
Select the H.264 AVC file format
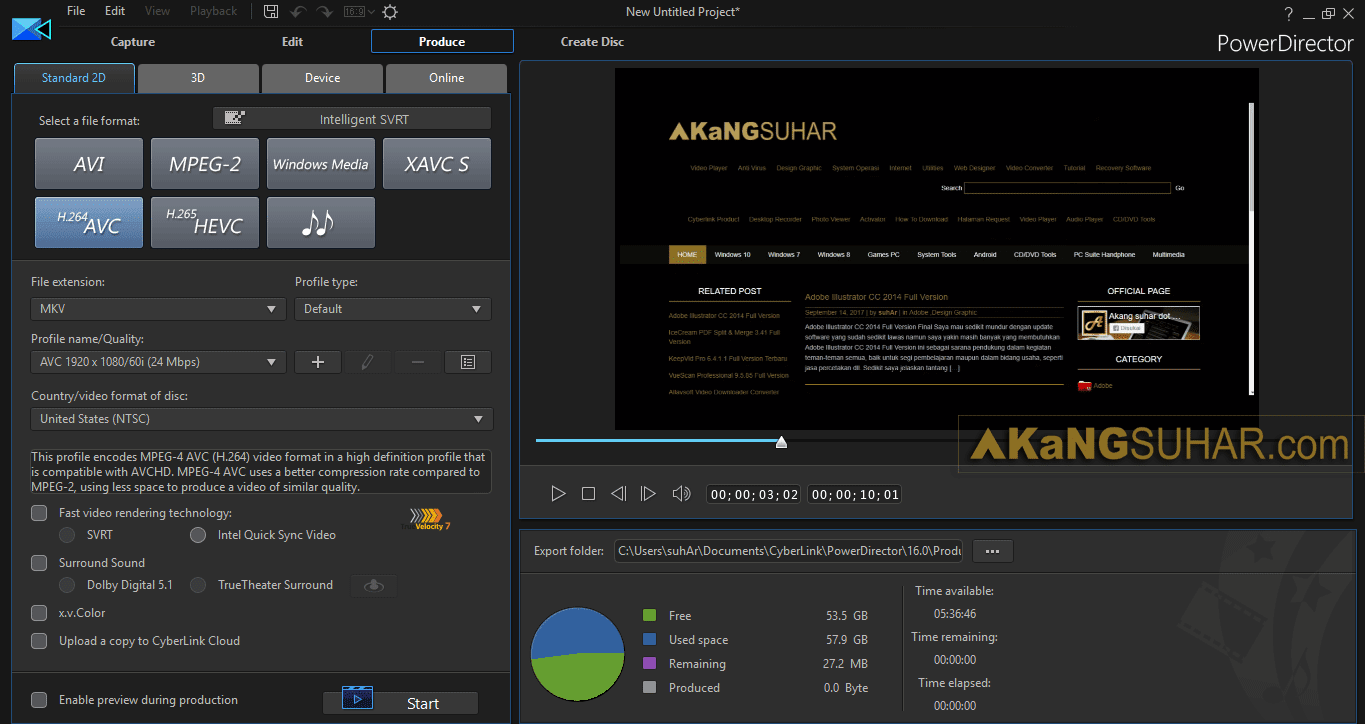coord(89,222)
